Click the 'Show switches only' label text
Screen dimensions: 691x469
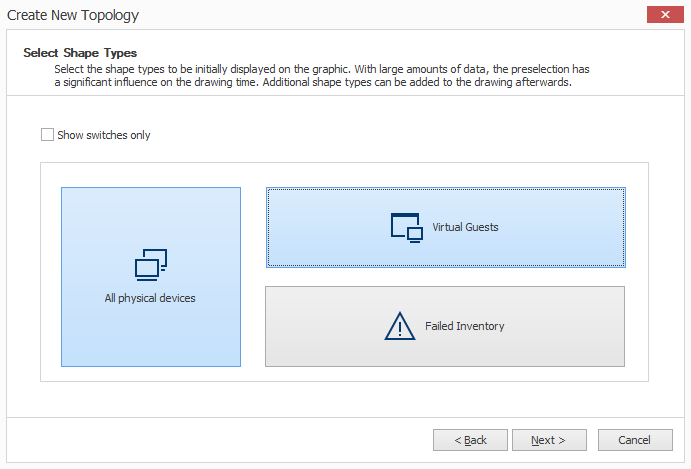tap(104, 135)
